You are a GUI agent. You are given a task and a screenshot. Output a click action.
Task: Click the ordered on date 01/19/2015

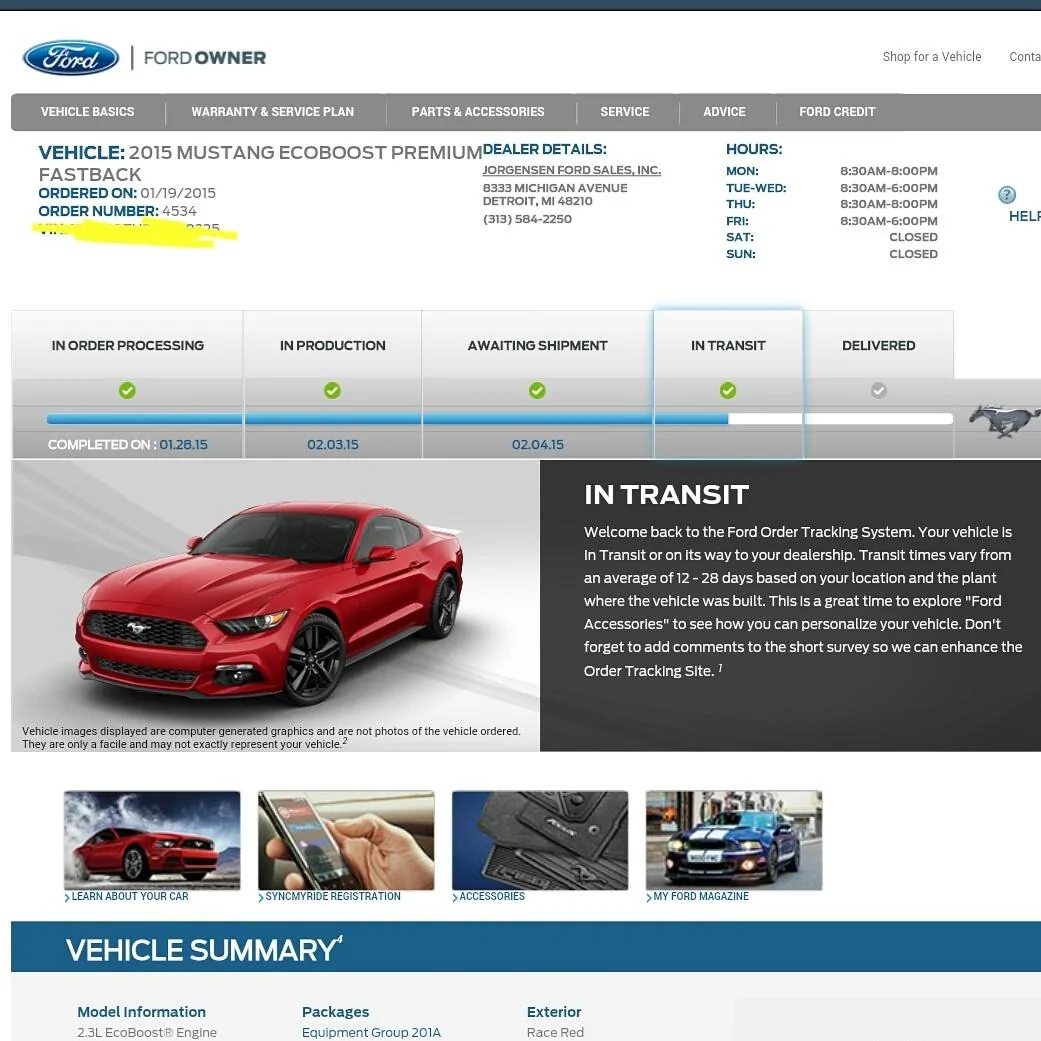(178, 193)
